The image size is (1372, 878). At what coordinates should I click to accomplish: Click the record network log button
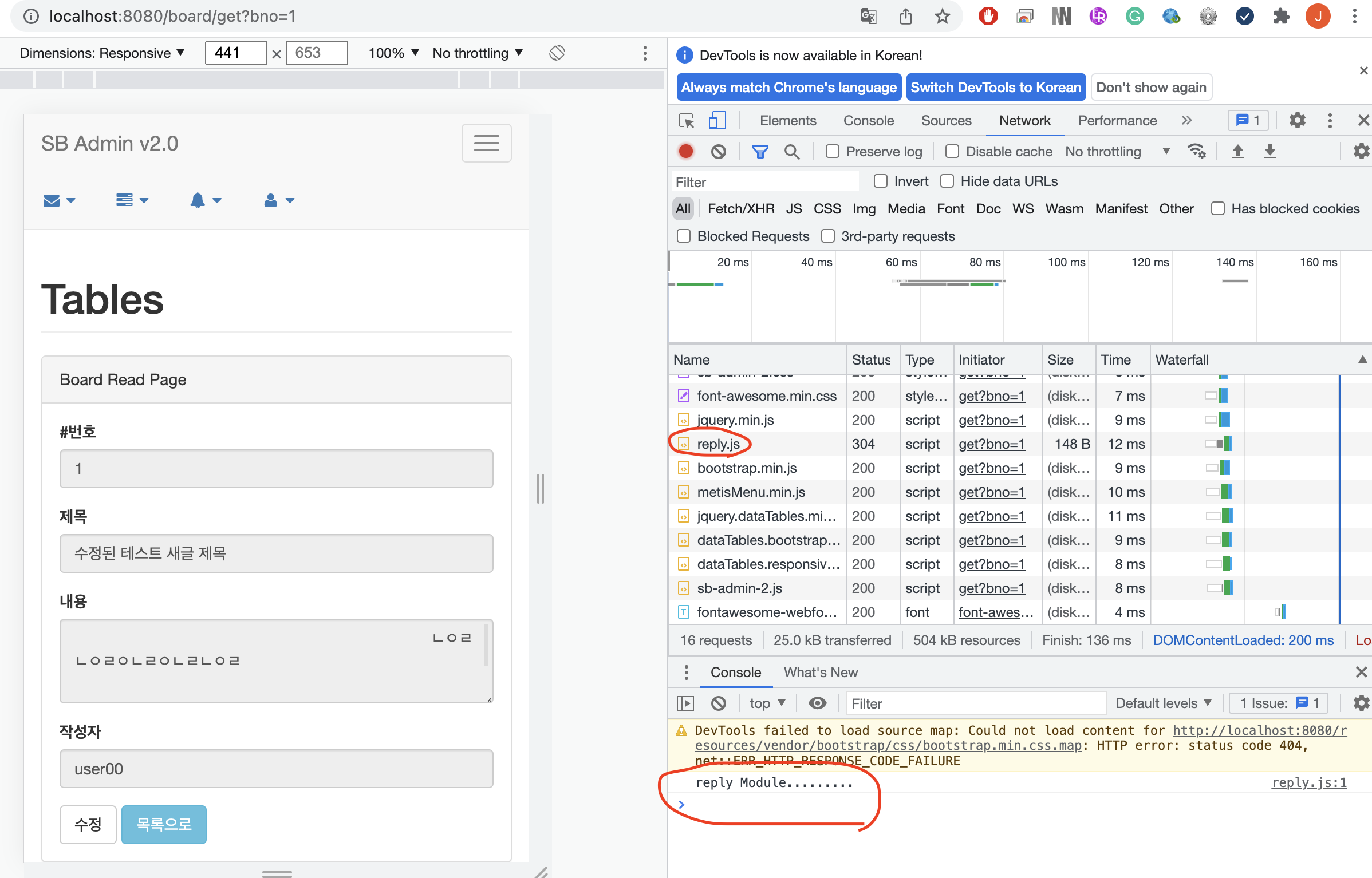(686, 151)
